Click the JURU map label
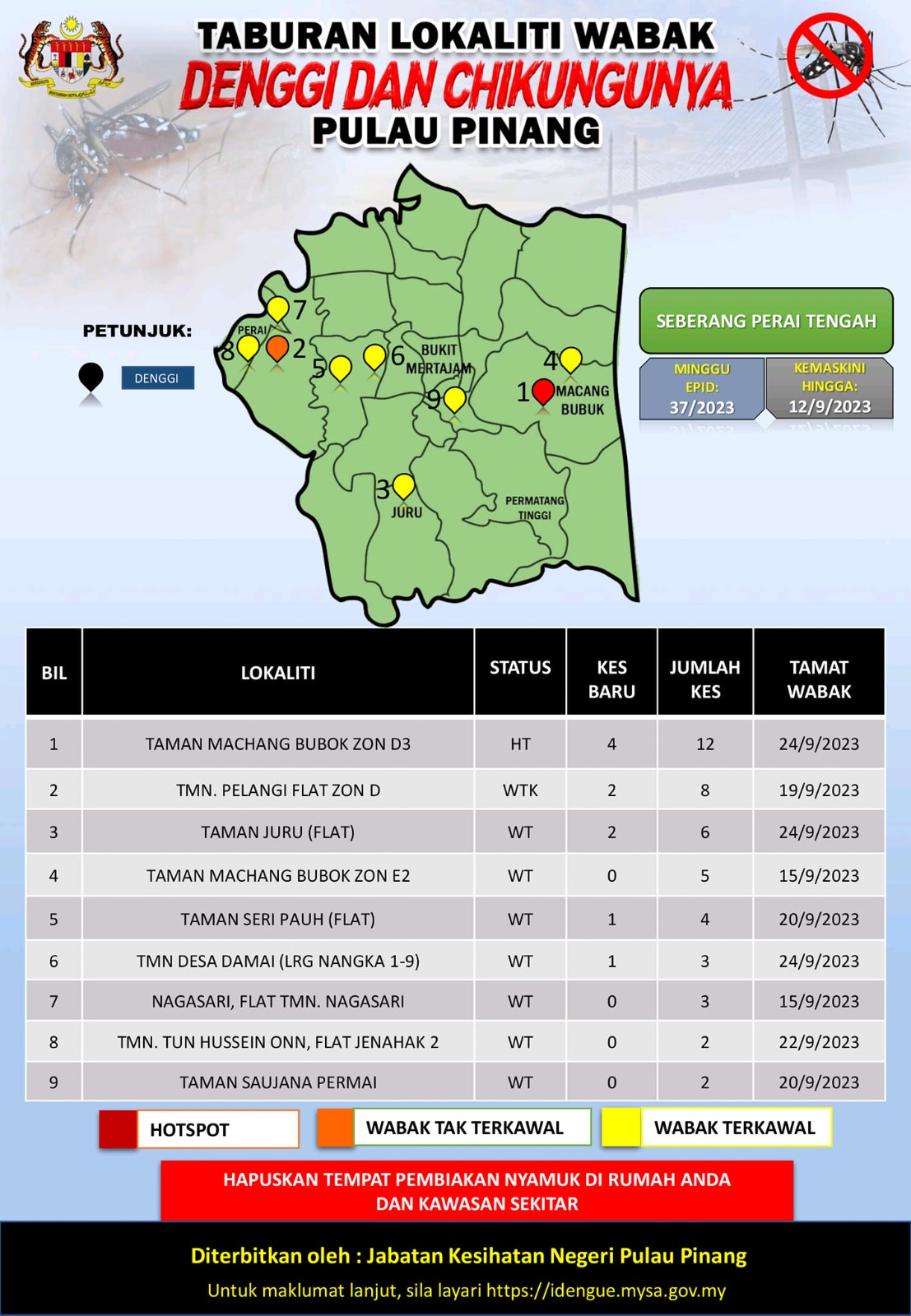 tap(407, 512)
